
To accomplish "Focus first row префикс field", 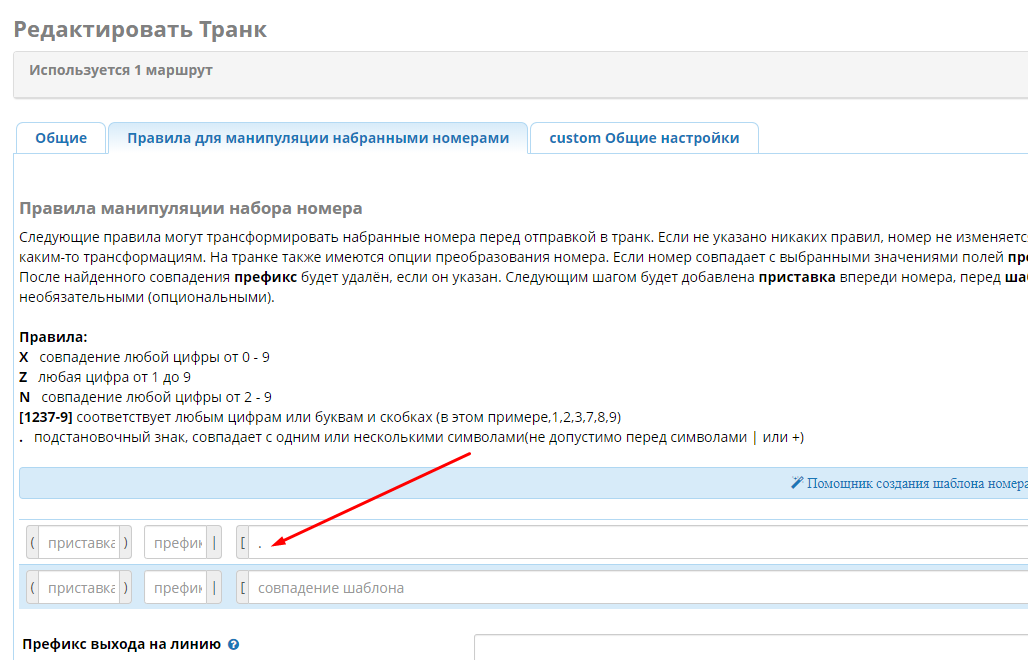I will (x=175, y=543).
